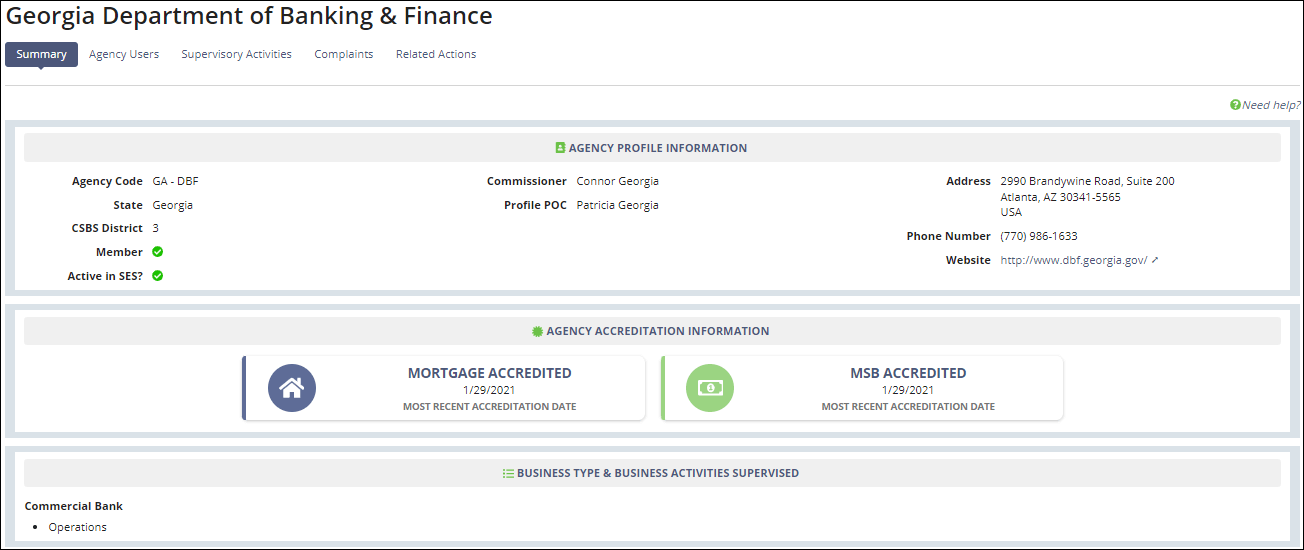Click the Need help question mark icon
Viewport: 1304px width, 550px height.
coord(1235,105)
